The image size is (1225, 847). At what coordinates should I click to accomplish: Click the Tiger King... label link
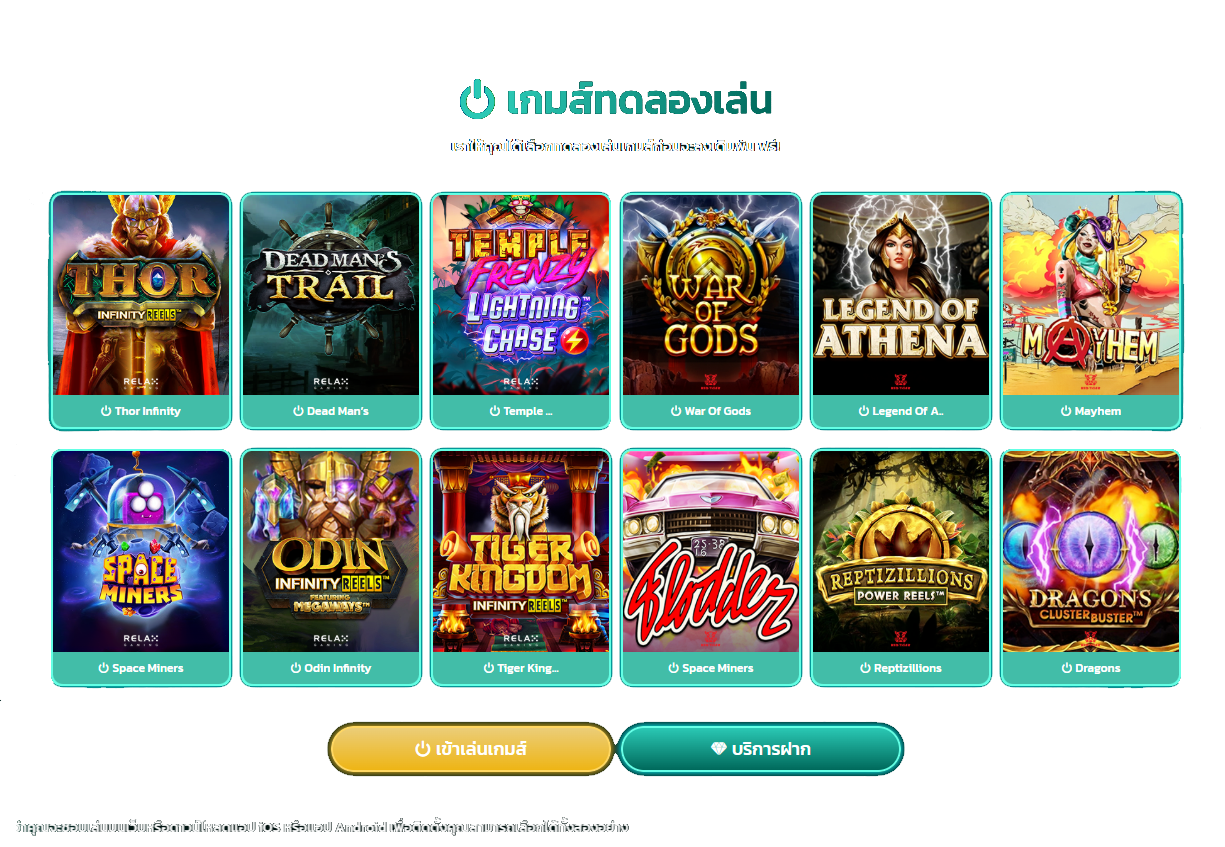pyautogui.click(x=528, y=668)
